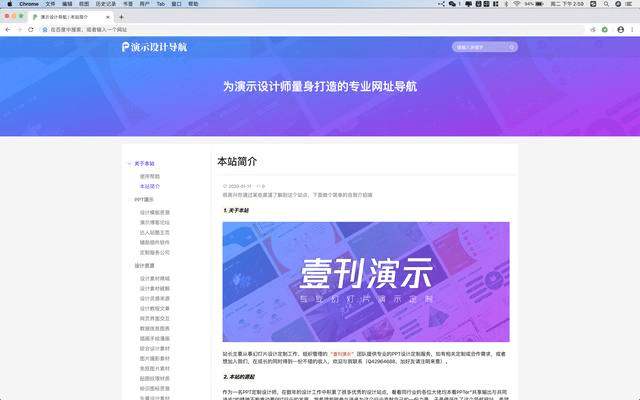The image size is (640, 400).
Task: Reload the page with the refresh icon
Action: pyautogui.click(x=31, y=29)
